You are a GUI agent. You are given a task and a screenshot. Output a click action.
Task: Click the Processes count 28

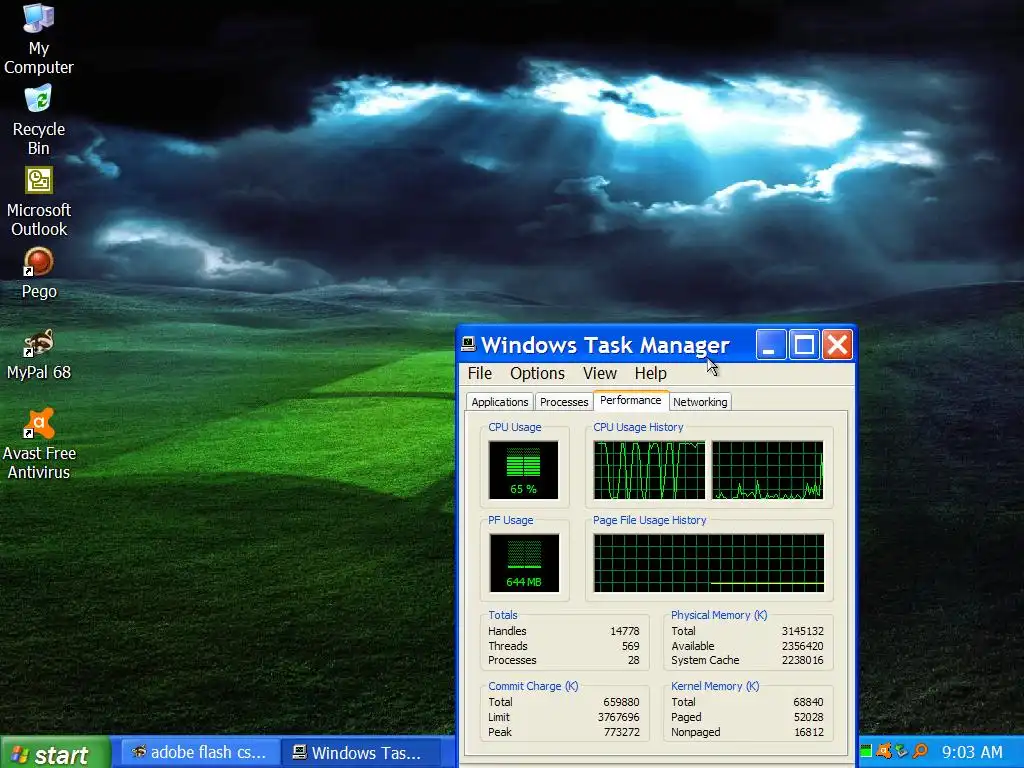[x=633, y=660]
